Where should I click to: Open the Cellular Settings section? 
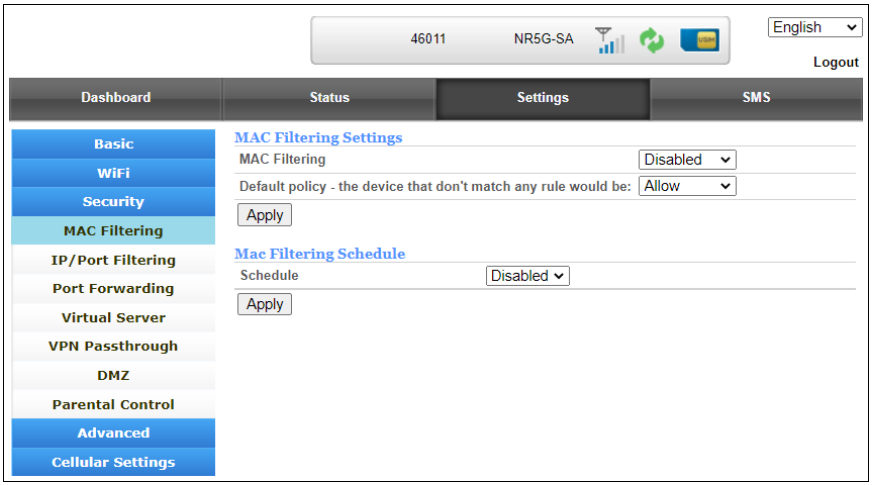[x=113, y=462]
